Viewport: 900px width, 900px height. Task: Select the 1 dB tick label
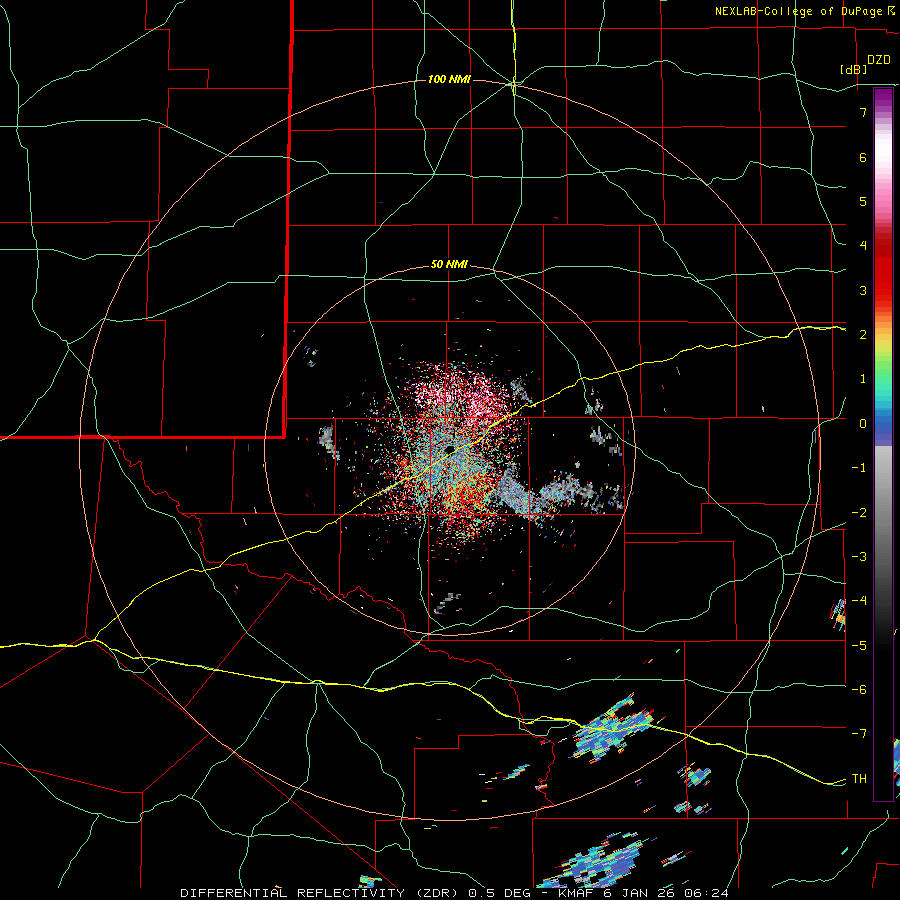tap(863, 379)
